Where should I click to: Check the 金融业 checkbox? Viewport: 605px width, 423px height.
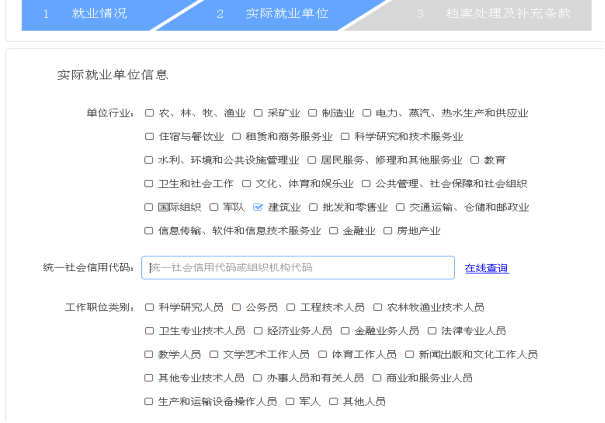[333, 231]
